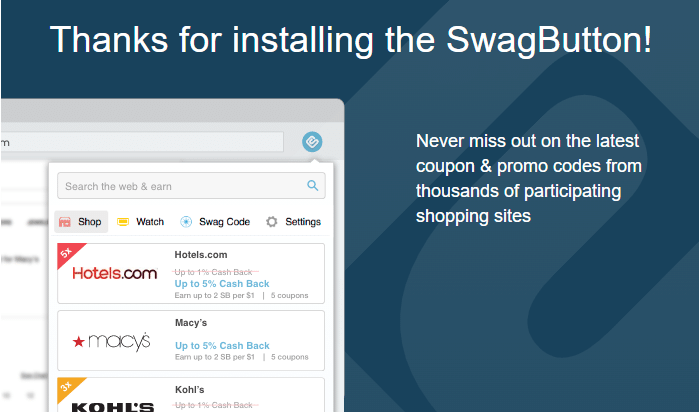Open Hotels.com Up to 5% Cash Back offer
Image resolution: width=699 pixels, height=412 pixels.
(x=222, y=284)
